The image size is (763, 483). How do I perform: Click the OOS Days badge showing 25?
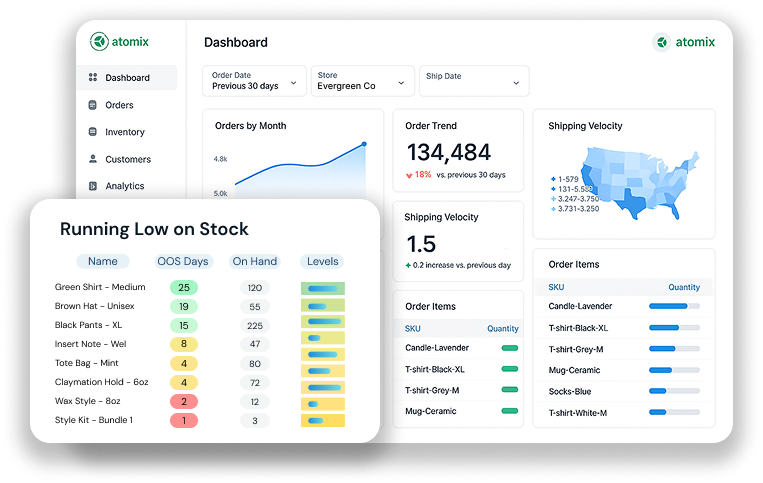pyautogui.click(x=183, y=287)
